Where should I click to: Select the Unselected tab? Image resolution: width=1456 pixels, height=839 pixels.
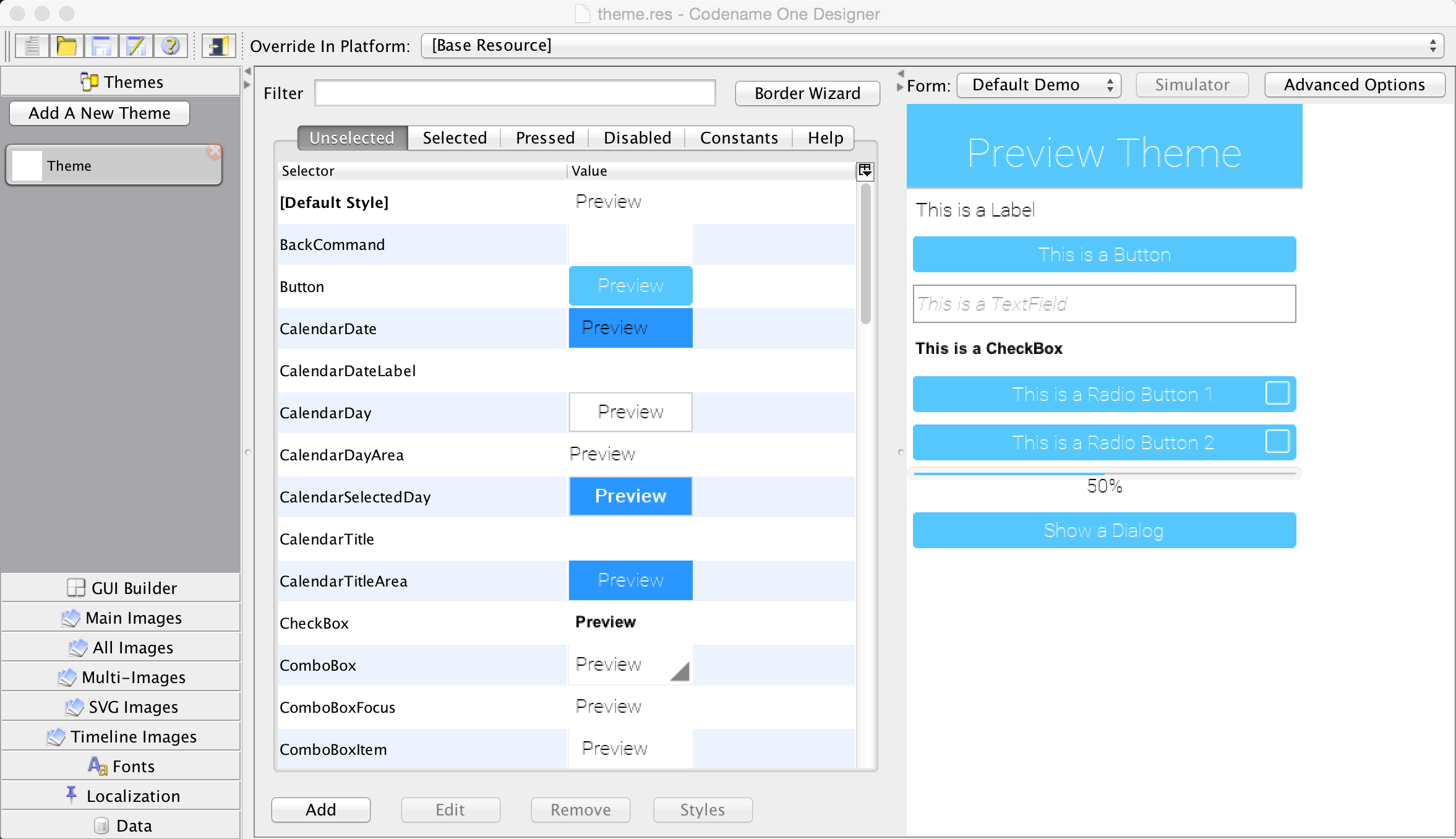(351, 138)
